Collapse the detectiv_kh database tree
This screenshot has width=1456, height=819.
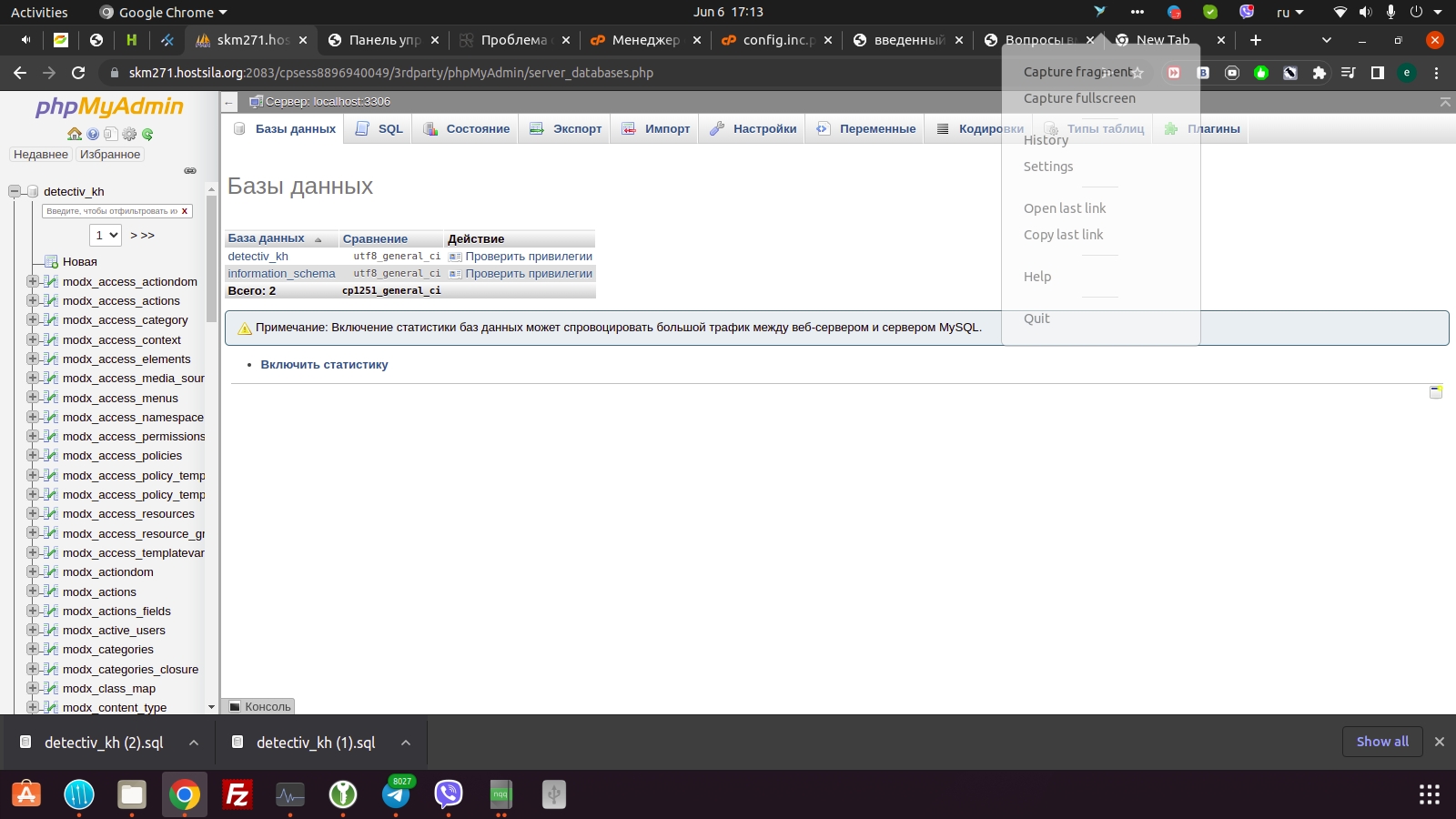point(15,191)
